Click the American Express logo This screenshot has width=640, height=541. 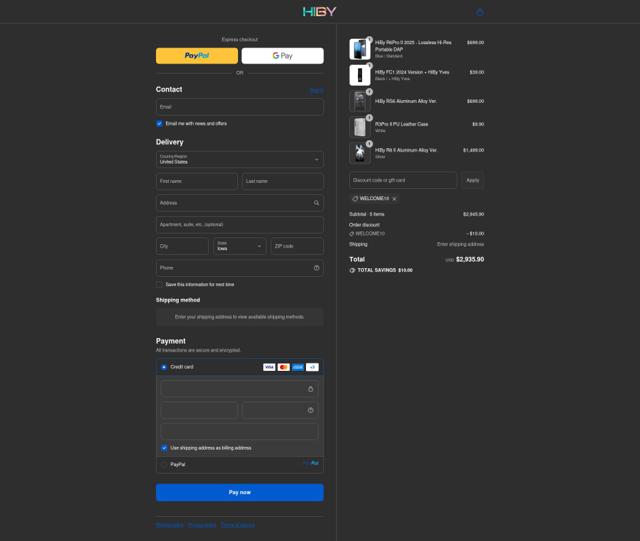tap(298, 367)
